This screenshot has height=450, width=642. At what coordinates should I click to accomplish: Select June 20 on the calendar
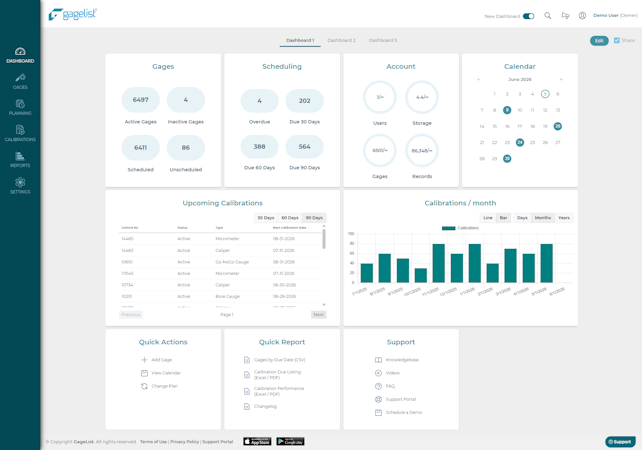click(x=558, y=126)
